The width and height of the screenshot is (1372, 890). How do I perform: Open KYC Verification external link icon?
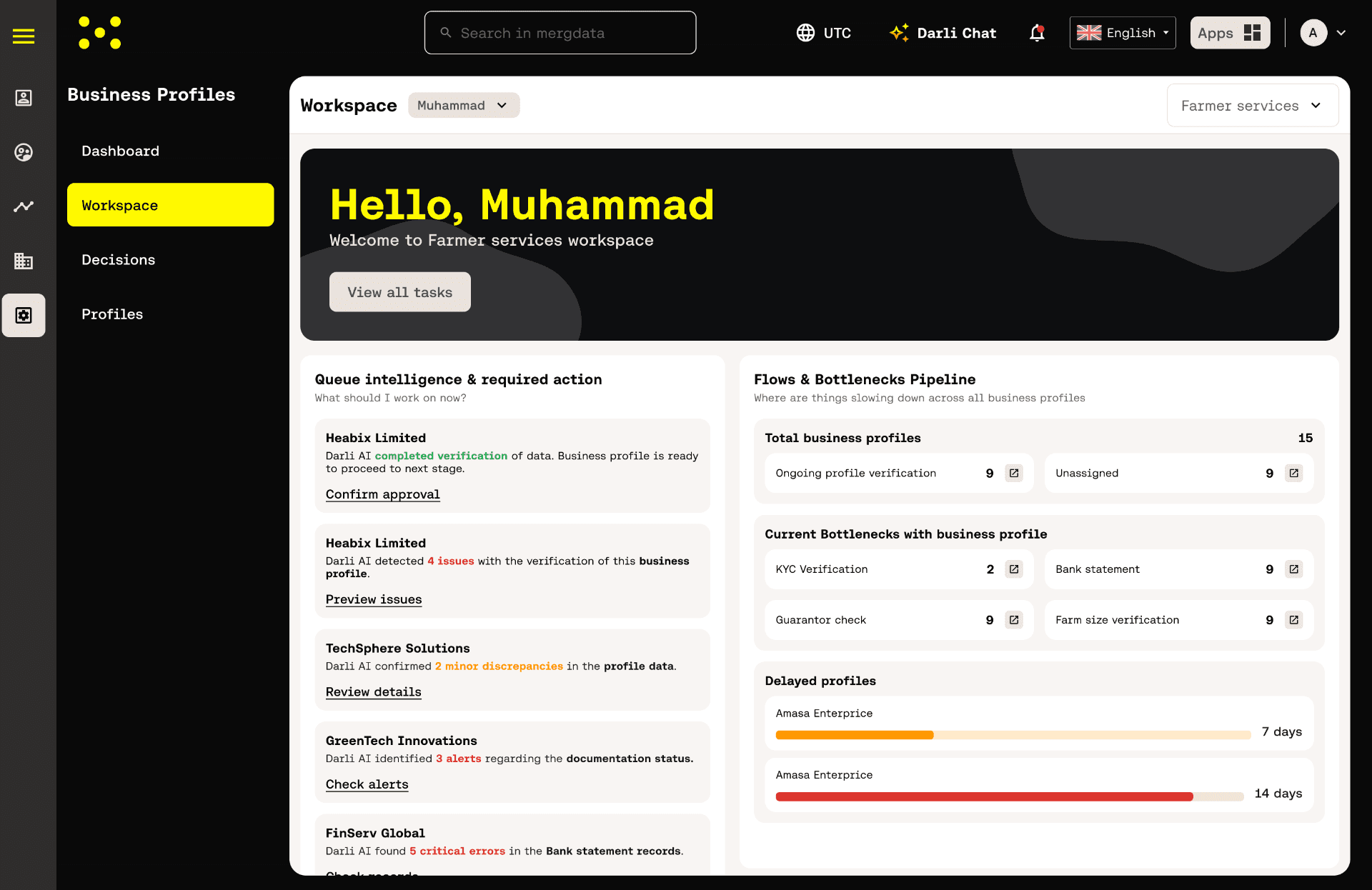point(1013,569)
